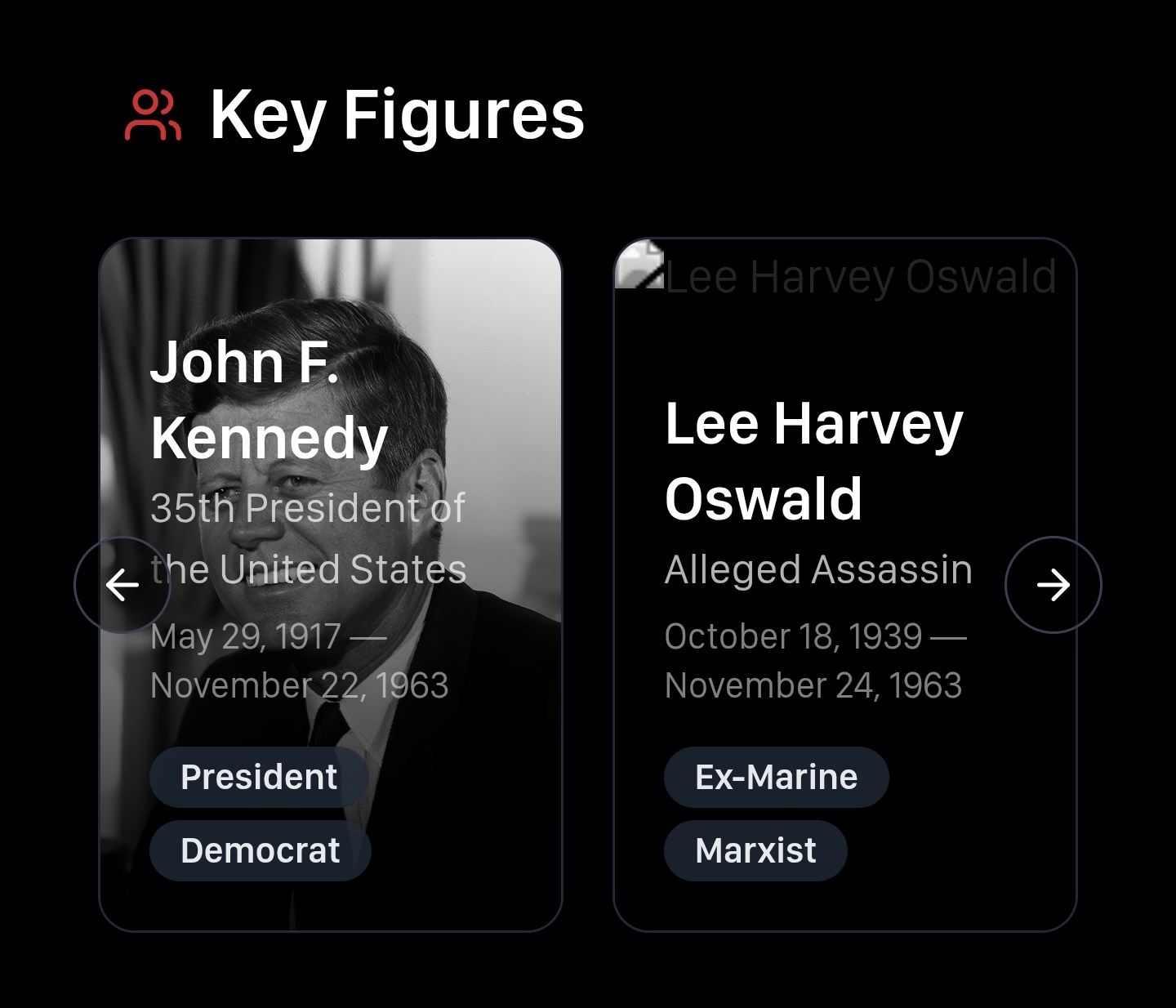Select the Ex-Marine tag on Oswald's card
The image size is (1176, 1008).
click(x=775, y=777)
